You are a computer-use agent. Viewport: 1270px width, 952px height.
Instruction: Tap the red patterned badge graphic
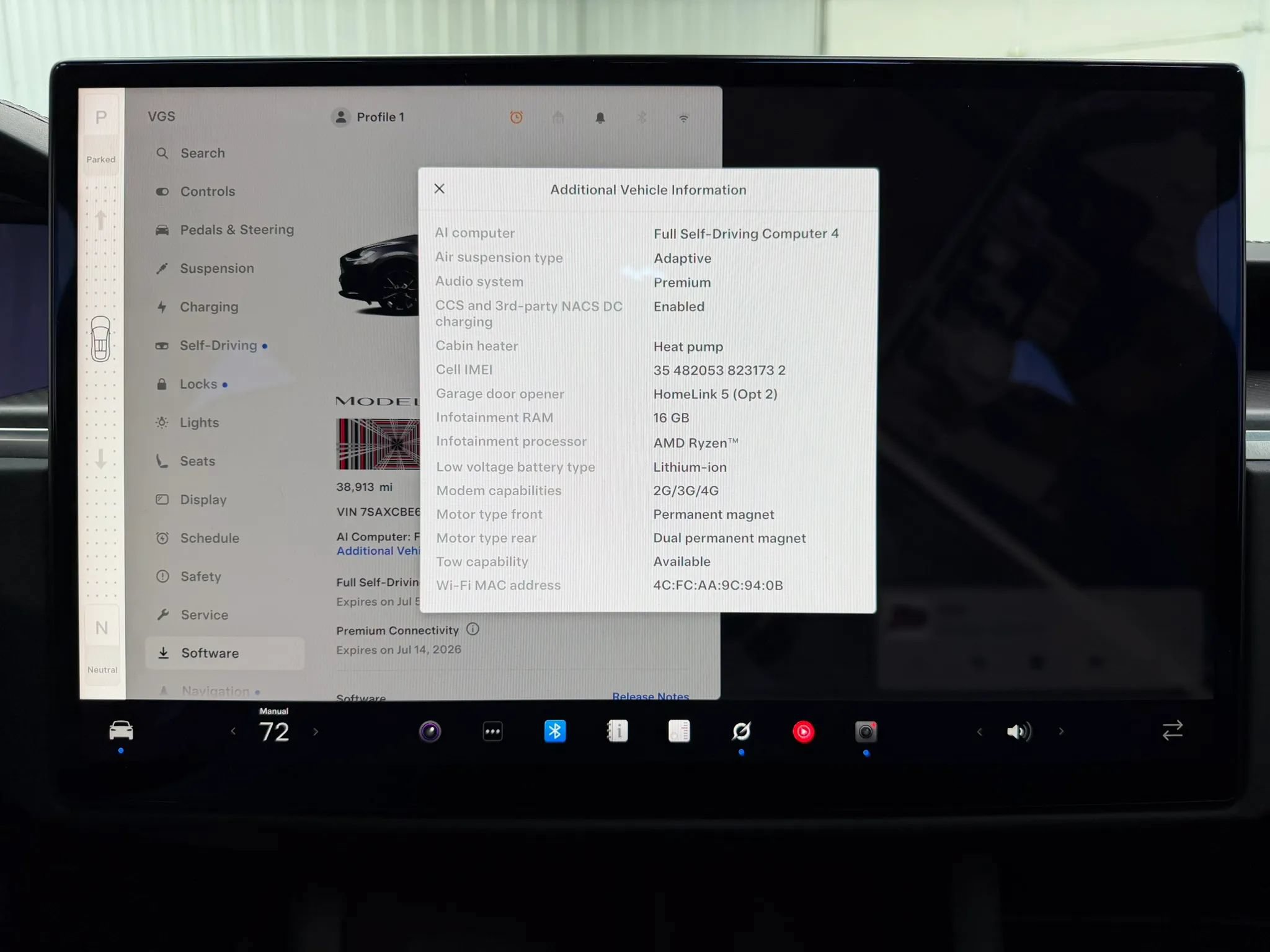[x=378, y=444]
